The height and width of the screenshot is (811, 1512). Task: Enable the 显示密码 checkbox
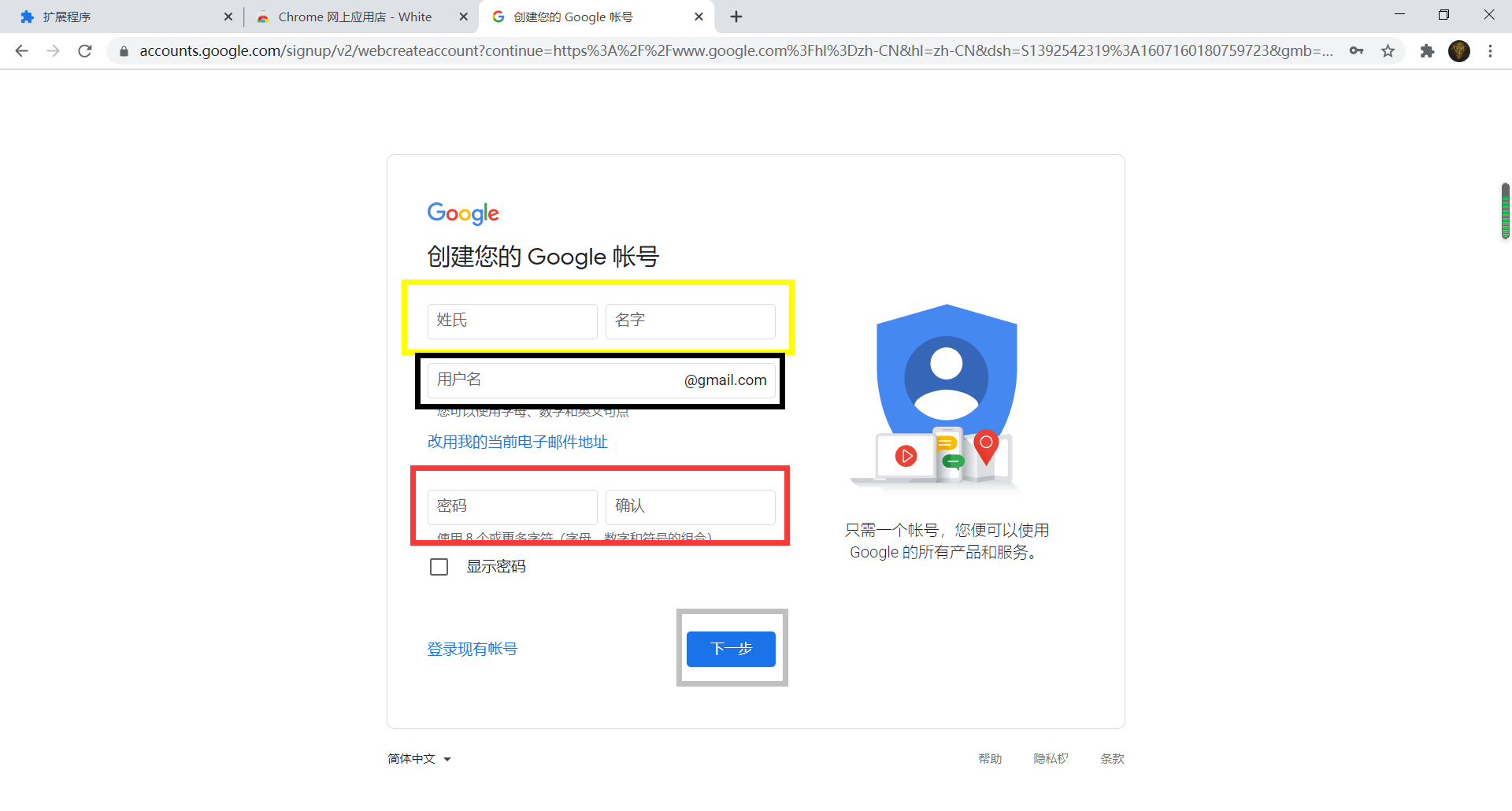(439, 567)
